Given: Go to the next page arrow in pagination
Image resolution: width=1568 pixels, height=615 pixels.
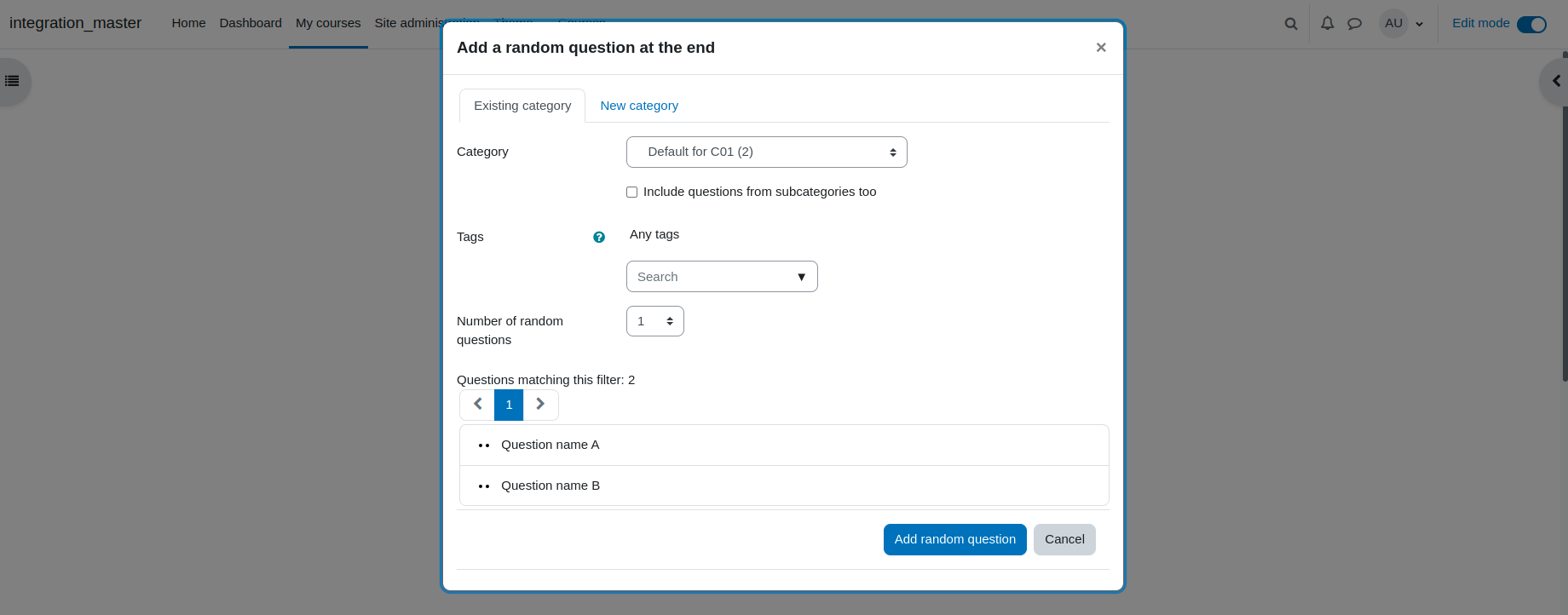Looking at the screenshot, I should coord(540,405).
